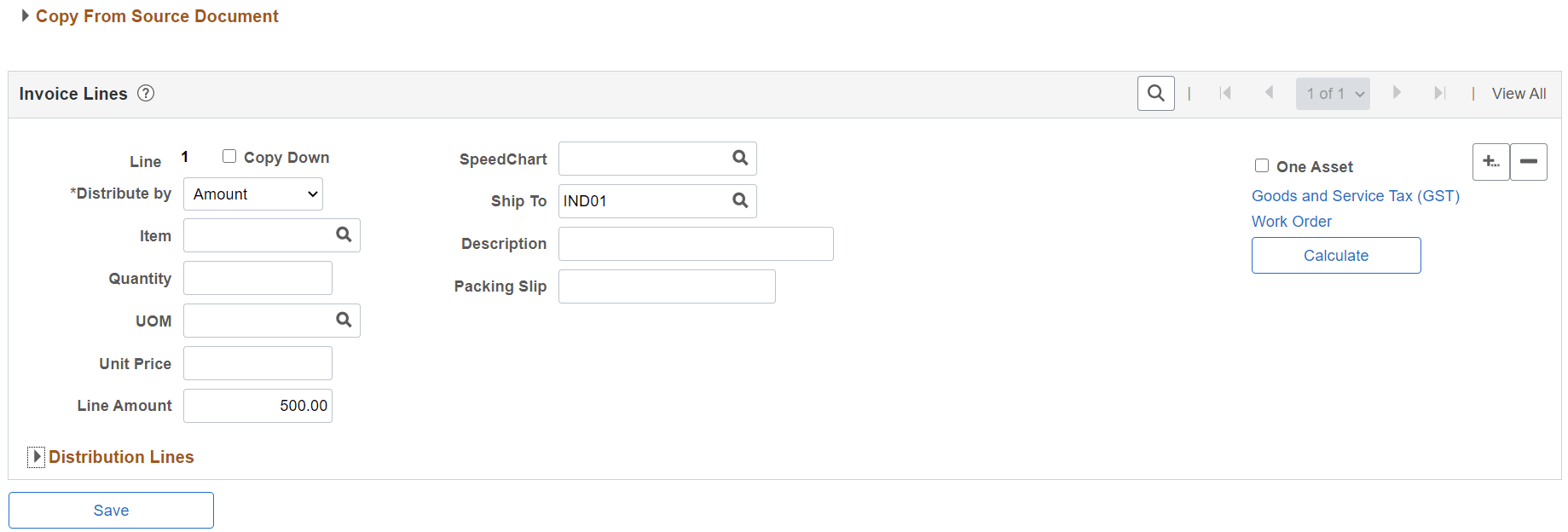This screenshot has height=532, width=1568.
Task: Delete the current invoice line row
Action: click(x=1528, y=161)
